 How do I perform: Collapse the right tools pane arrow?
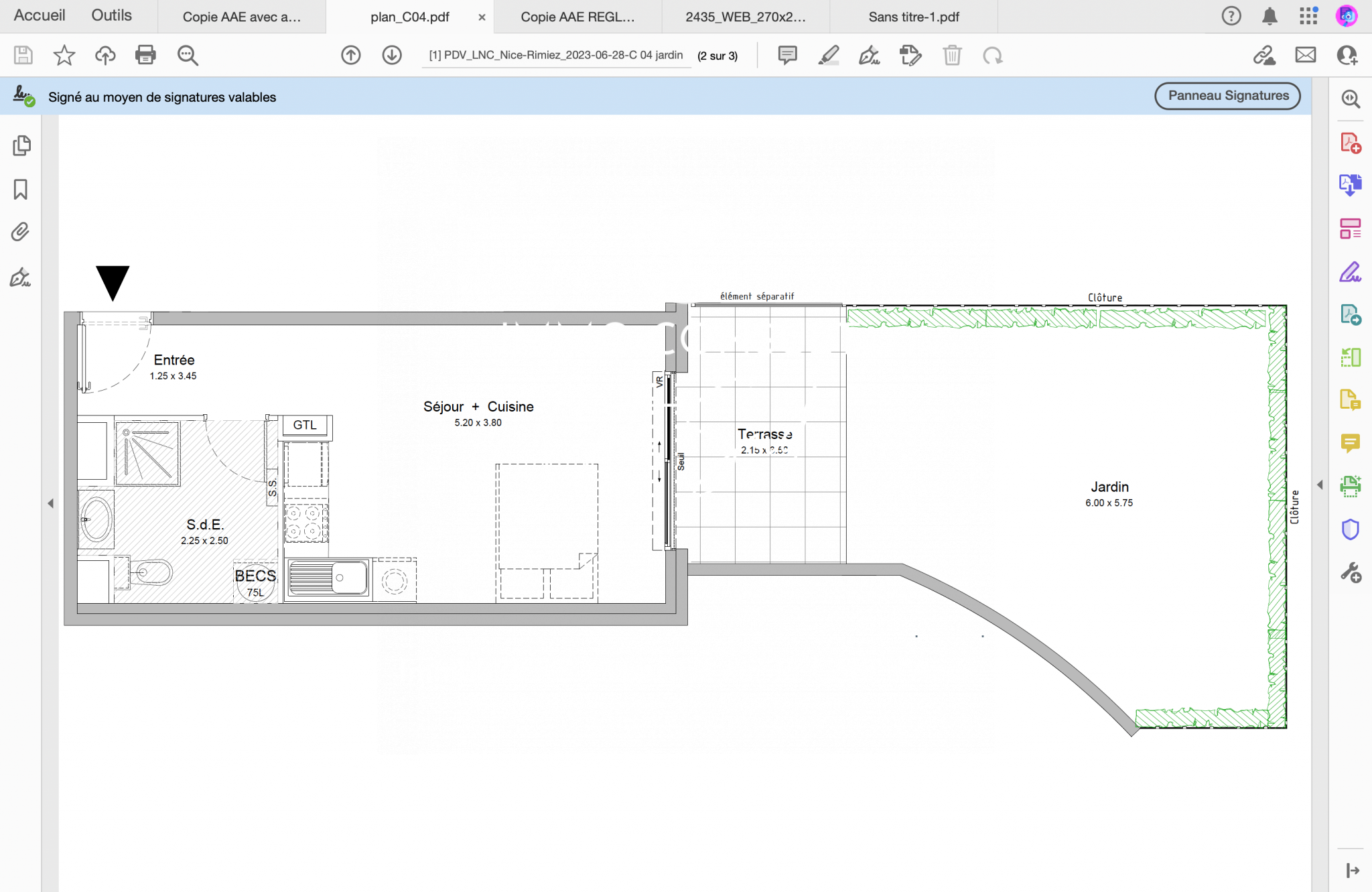coord(1320,485)
